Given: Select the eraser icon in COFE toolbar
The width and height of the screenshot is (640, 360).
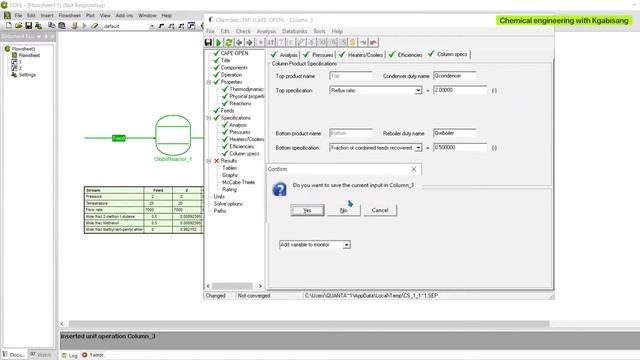Looking at the screenshot, I should coord(95,26).
